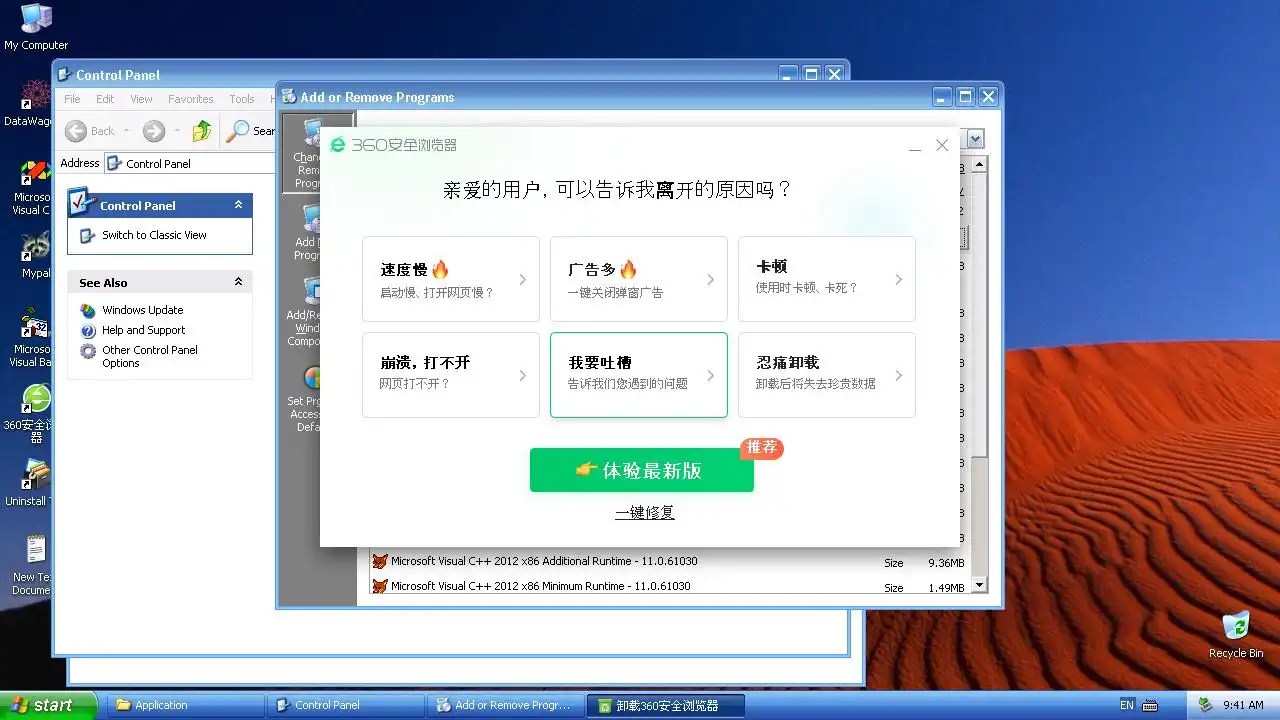The image size is (1280, 720).
Task: Minimize the Add or Remove Programs window
Action: (x=942, y=97)
